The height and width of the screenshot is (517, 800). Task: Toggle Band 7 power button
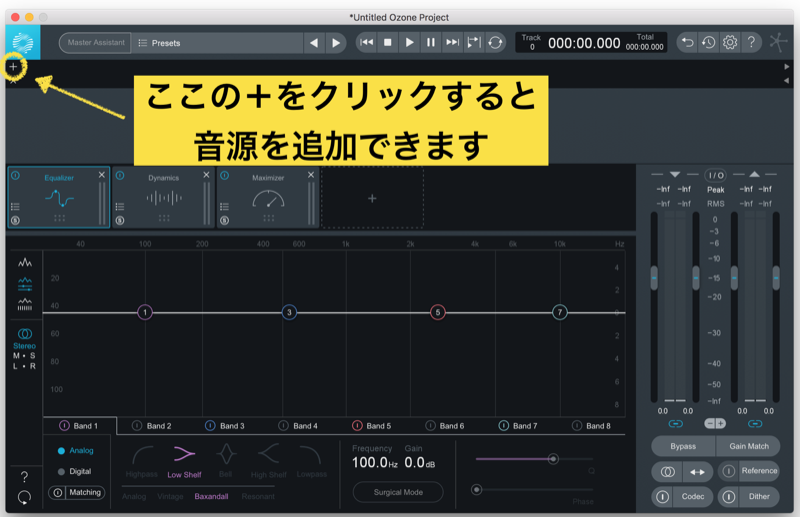pyautogui.click(x=504, y=426)
